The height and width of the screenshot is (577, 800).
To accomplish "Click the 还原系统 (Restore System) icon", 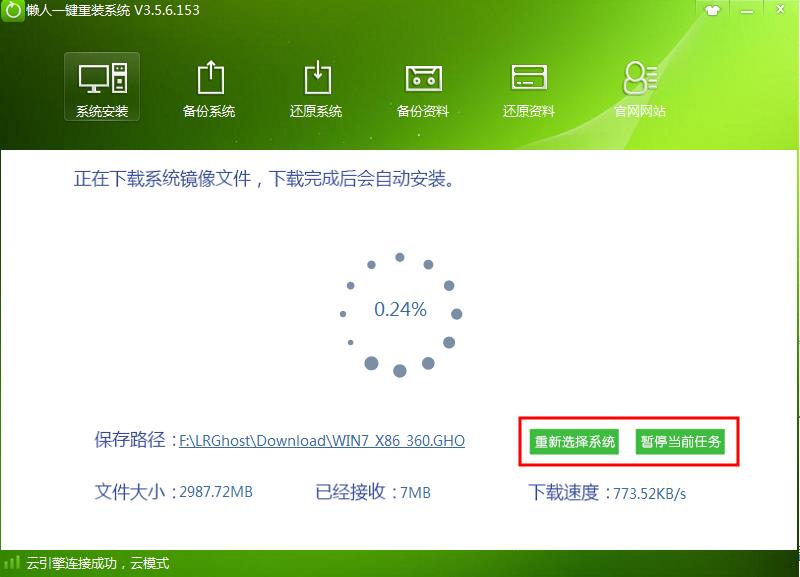I will [x=315, y=86].
